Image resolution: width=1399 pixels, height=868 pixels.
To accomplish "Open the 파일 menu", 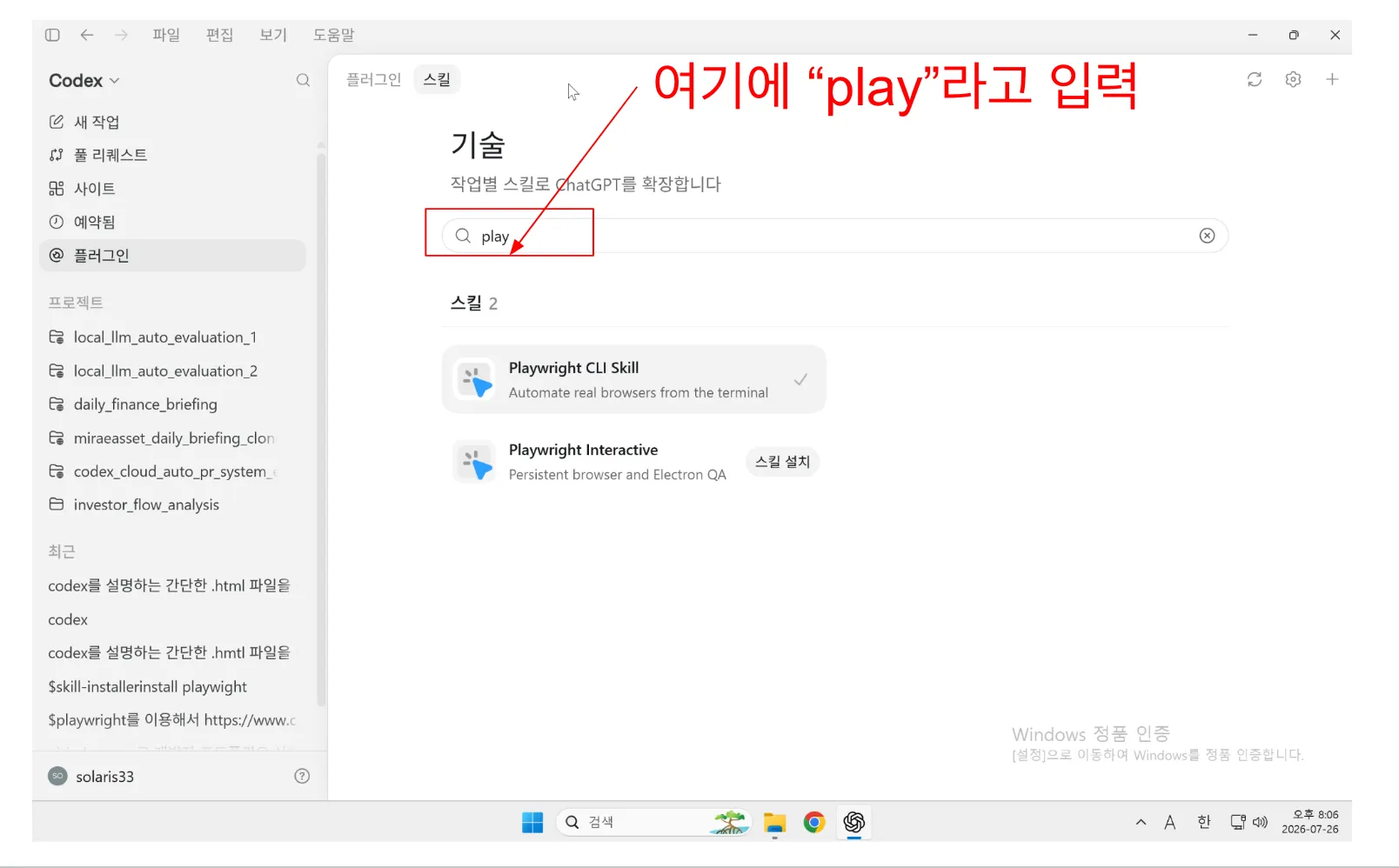I will [166, 35].
